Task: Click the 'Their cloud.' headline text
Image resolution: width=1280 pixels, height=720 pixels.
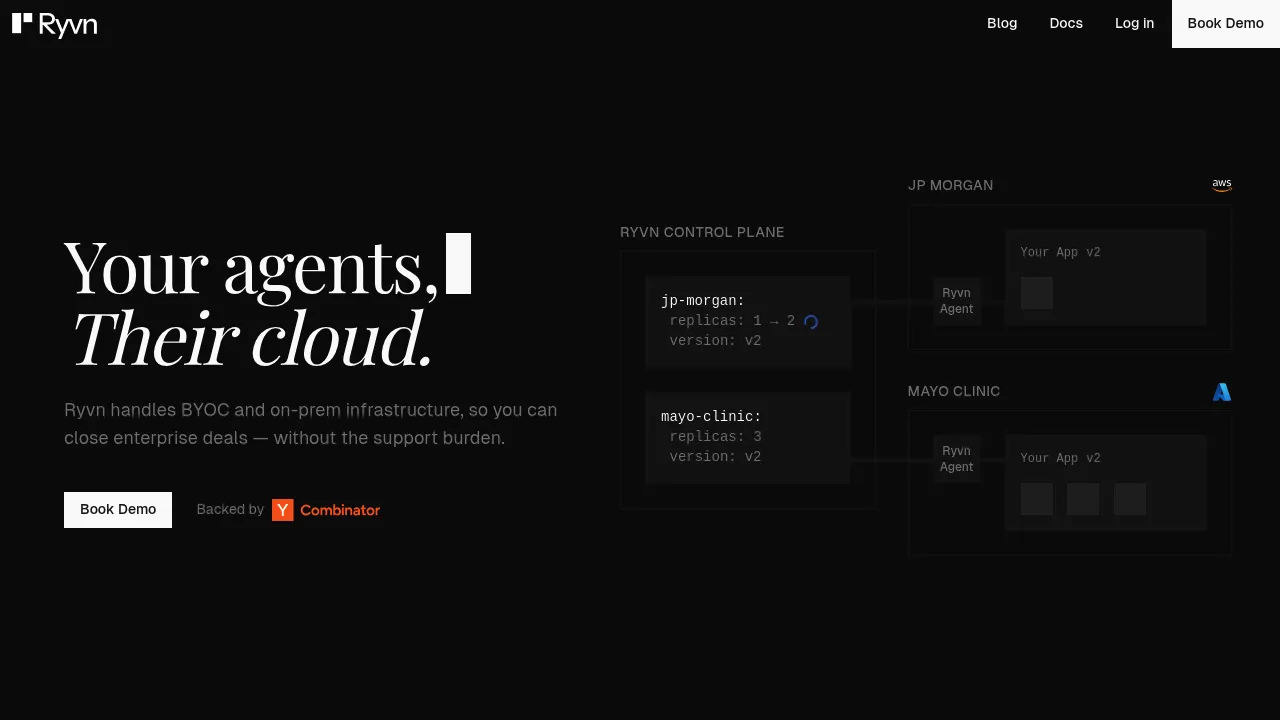Action: tap(252, 339)
